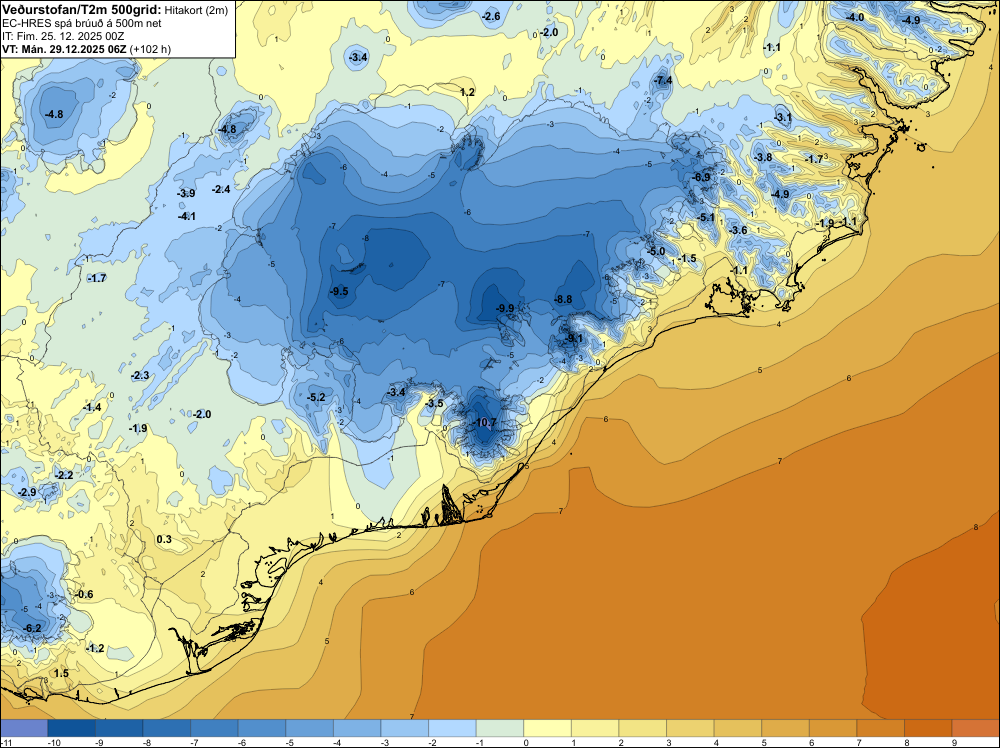
Task: Click the "-1.5" label near the east coast
Action: point(688,258)
